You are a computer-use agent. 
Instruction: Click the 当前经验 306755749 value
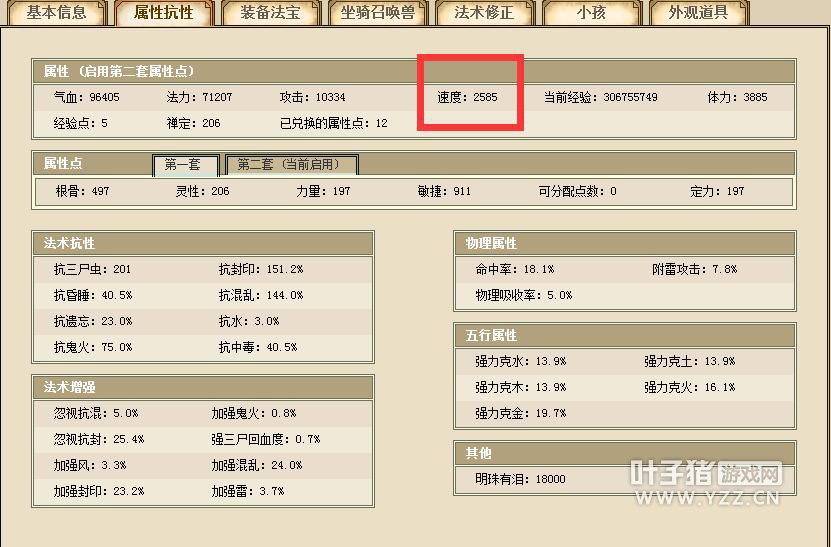pos(600,98)
